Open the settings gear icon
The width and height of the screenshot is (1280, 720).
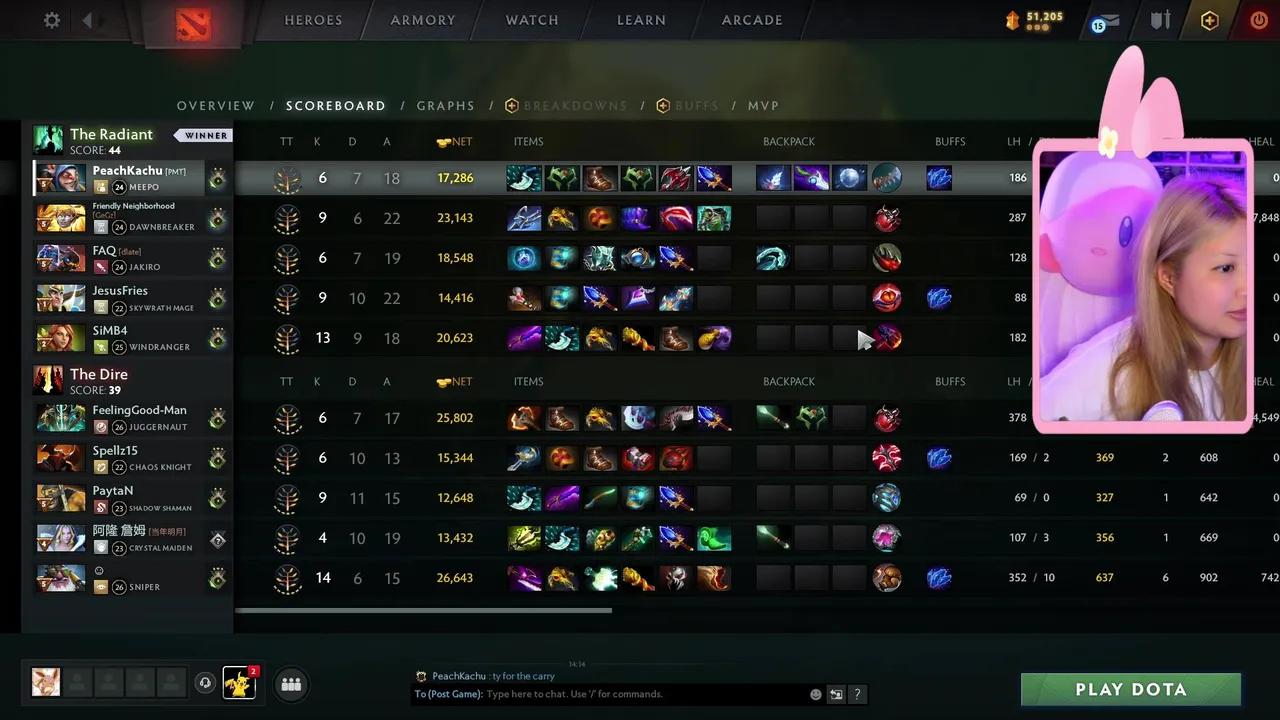click(52, 20)
